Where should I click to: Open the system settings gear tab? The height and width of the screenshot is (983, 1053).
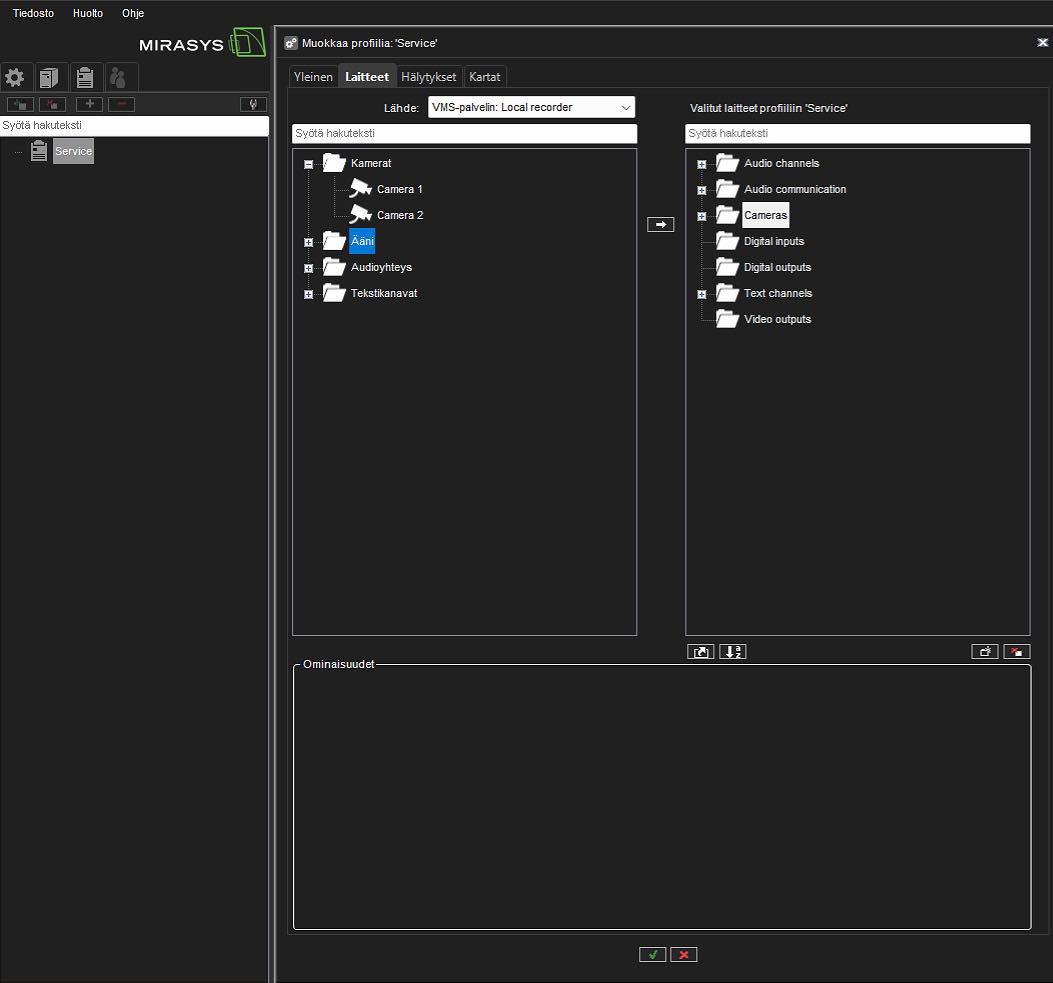pos(15,78)
